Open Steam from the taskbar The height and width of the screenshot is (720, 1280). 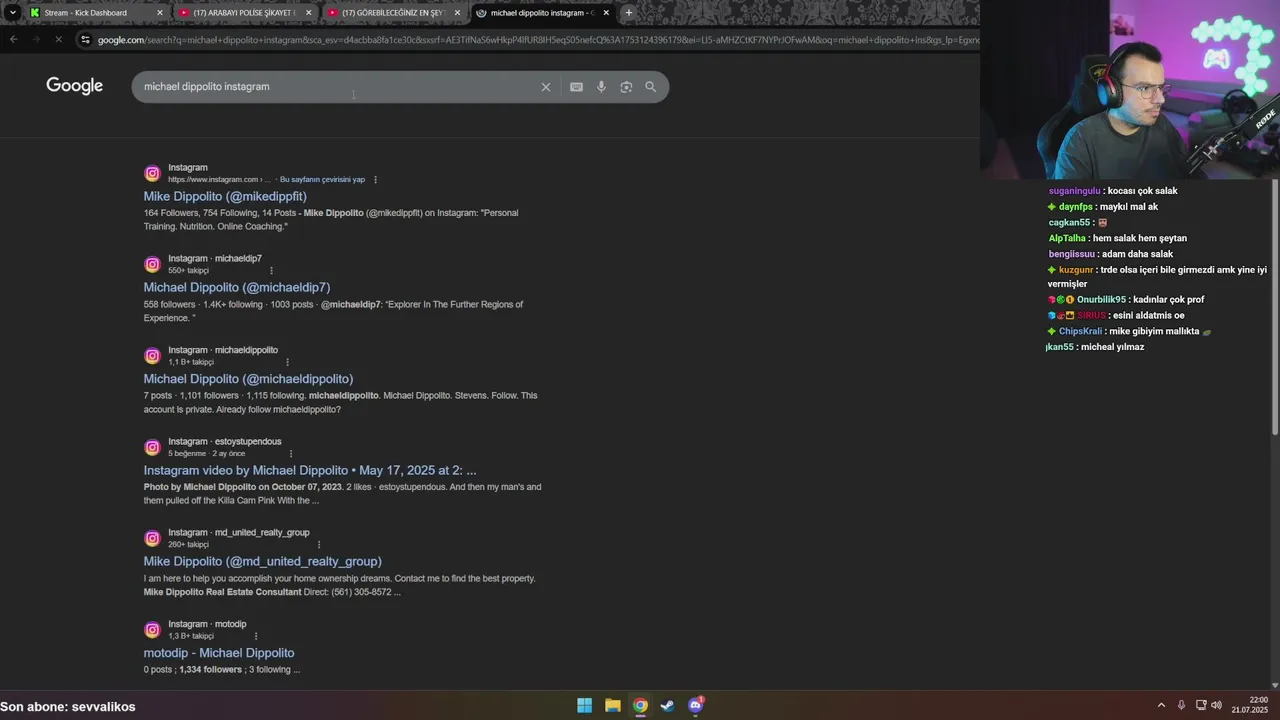coord(668,705)
